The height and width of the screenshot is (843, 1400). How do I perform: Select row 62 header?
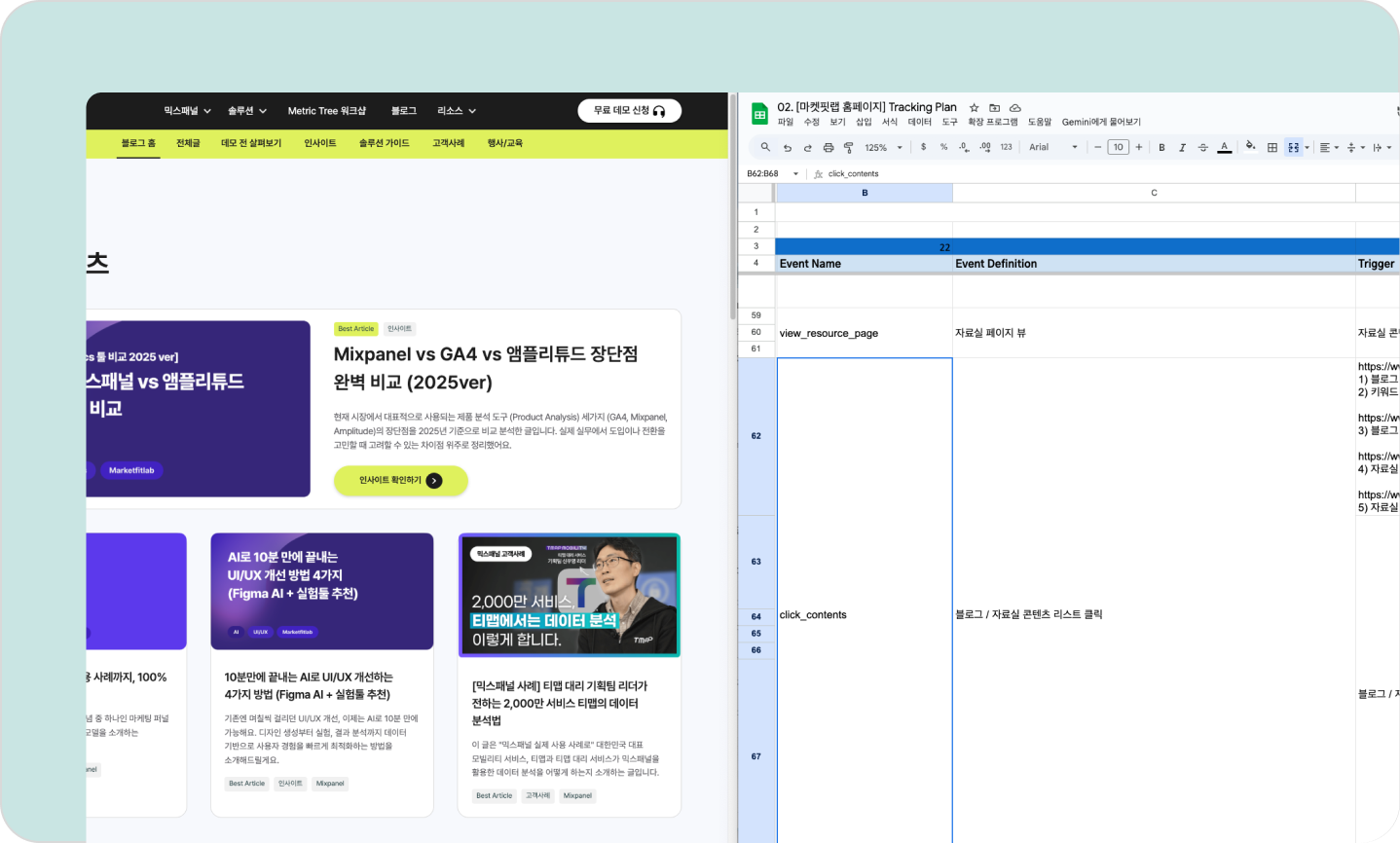756,436
